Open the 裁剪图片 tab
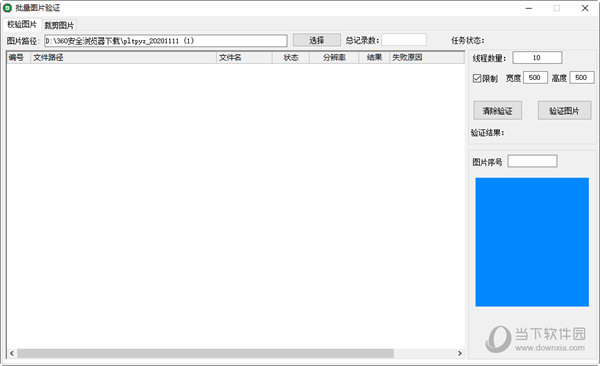600x366 pixels. point(59,25)
